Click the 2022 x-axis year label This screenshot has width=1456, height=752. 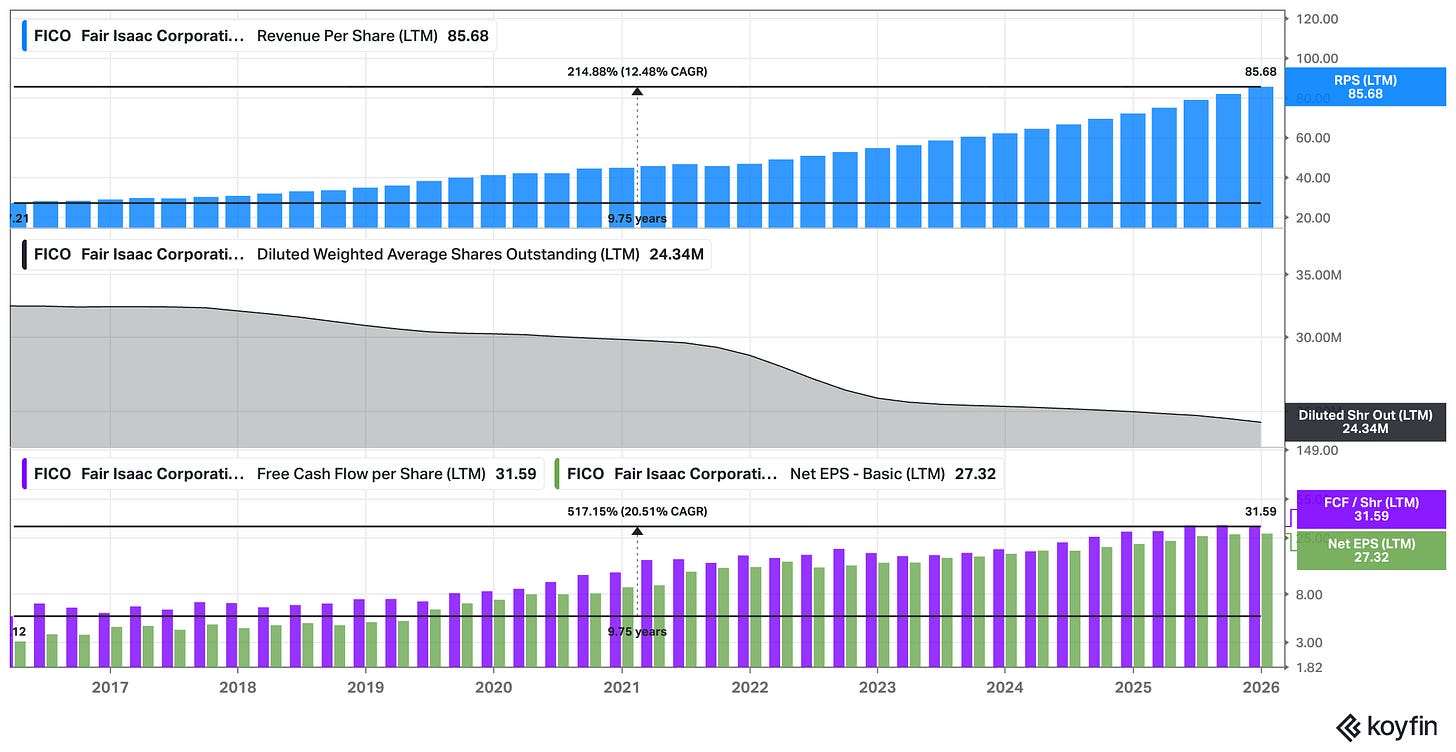[x=749, y=687]
